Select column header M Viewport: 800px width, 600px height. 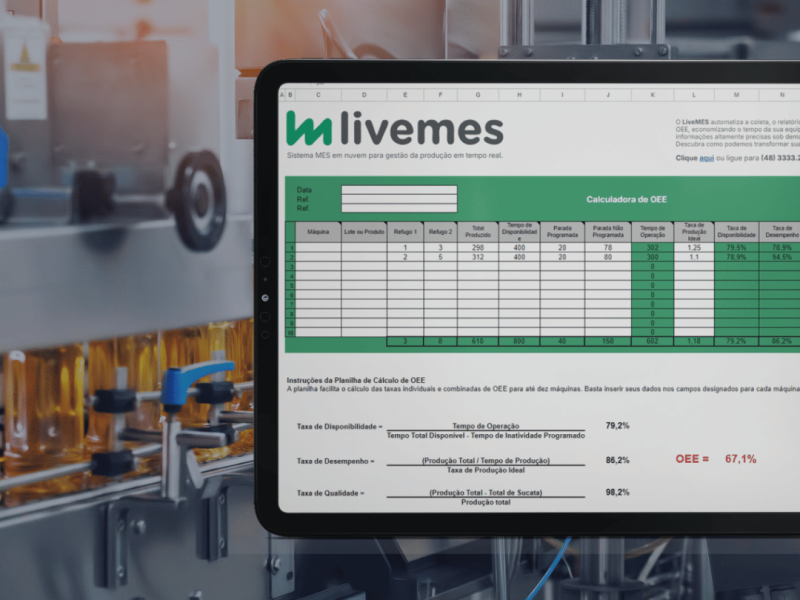coord(736,95)
